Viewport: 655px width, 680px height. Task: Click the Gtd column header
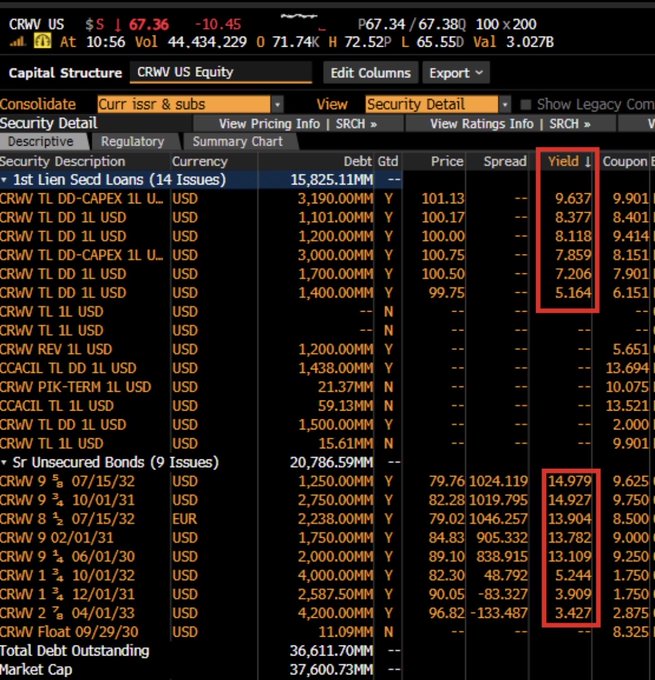[x=388, y=161]
